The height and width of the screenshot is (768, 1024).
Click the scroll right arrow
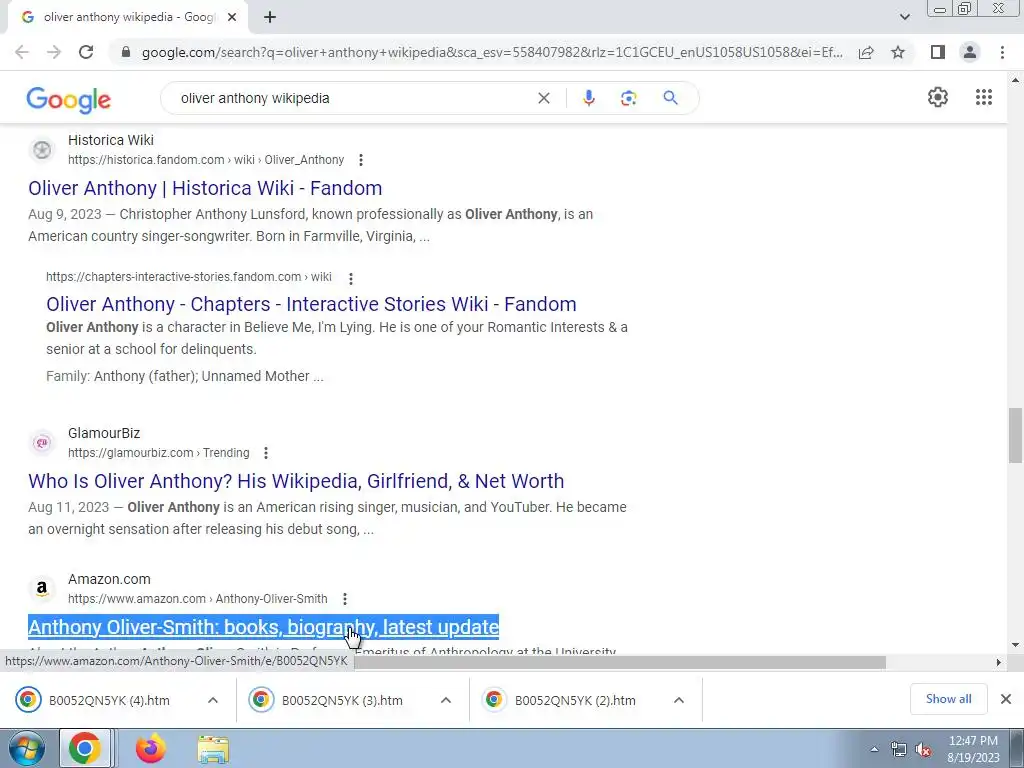pyautogui.click(x=998, y=662)
